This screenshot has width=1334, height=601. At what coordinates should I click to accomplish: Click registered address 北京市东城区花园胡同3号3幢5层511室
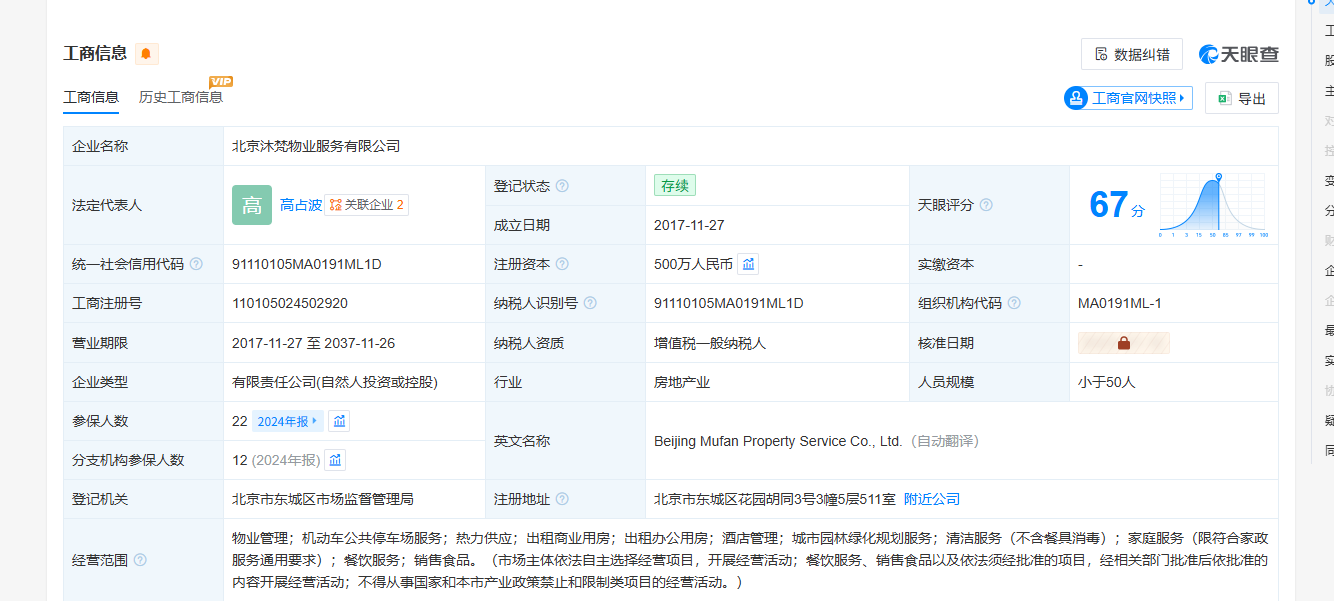(775, 499)
